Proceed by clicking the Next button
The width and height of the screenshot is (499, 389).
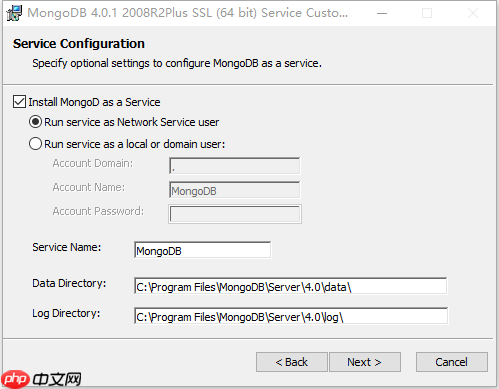(365, 362)
